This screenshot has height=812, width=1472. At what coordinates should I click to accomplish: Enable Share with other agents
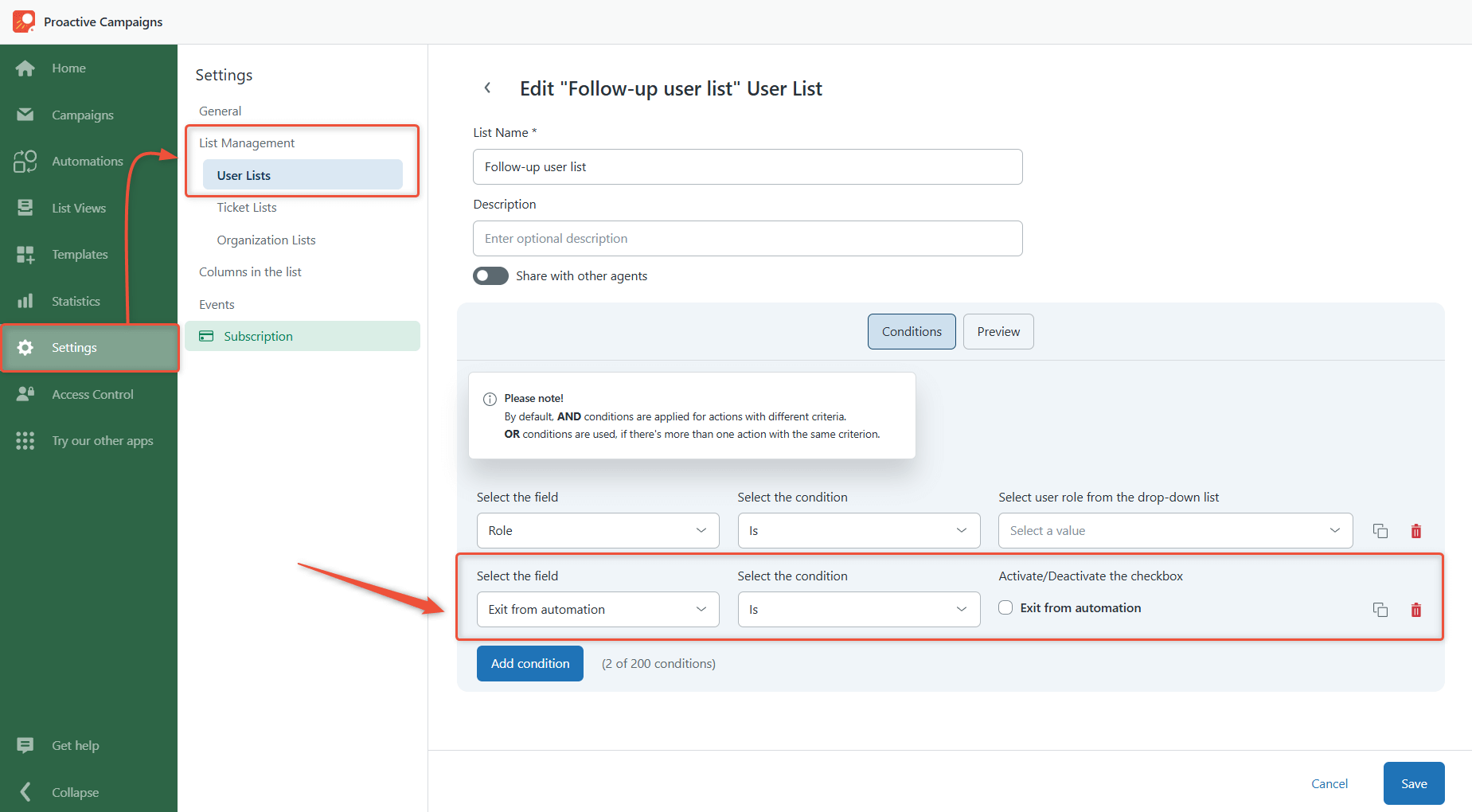(490, 275)
